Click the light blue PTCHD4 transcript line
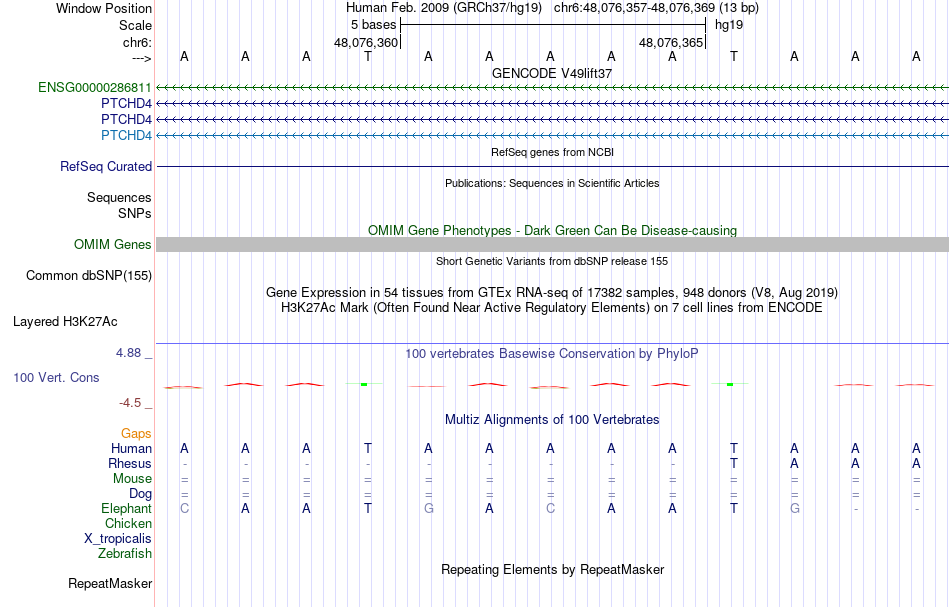The width and height of the screenshot is (950, 607). (x=553, y=135)
